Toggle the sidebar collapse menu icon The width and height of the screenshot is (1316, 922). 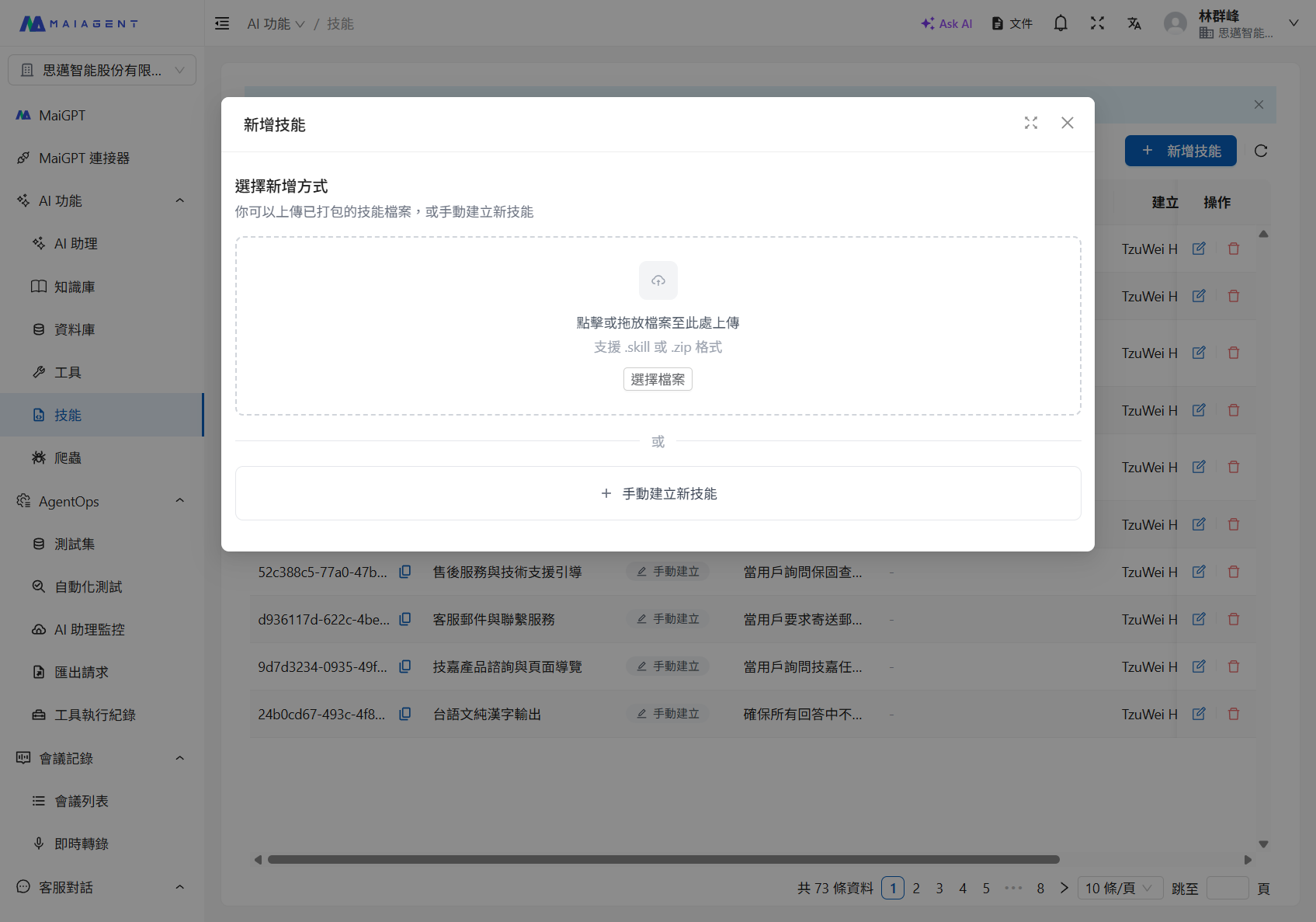click(222, 23)
